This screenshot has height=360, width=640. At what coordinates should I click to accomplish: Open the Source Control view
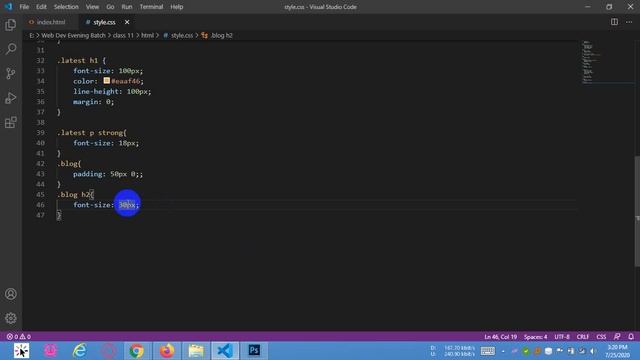(11, 73)
